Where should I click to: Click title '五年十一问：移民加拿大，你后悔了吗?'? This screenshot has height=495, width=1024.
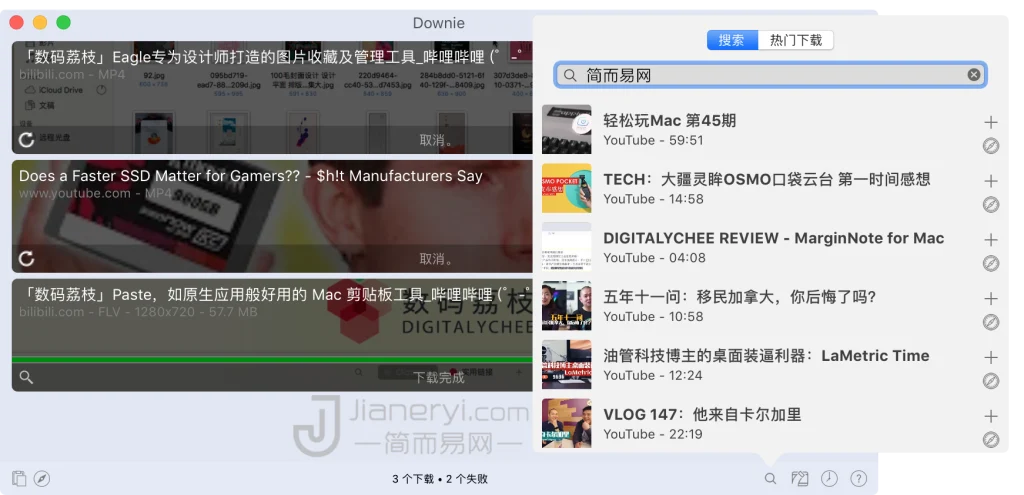point(739,297)
